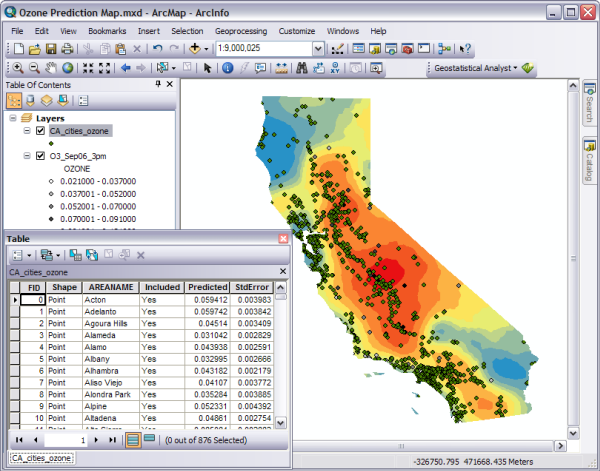Sort by Predicted column header
600x471 pixels.
pyautogui.click(x=207, y=287)
